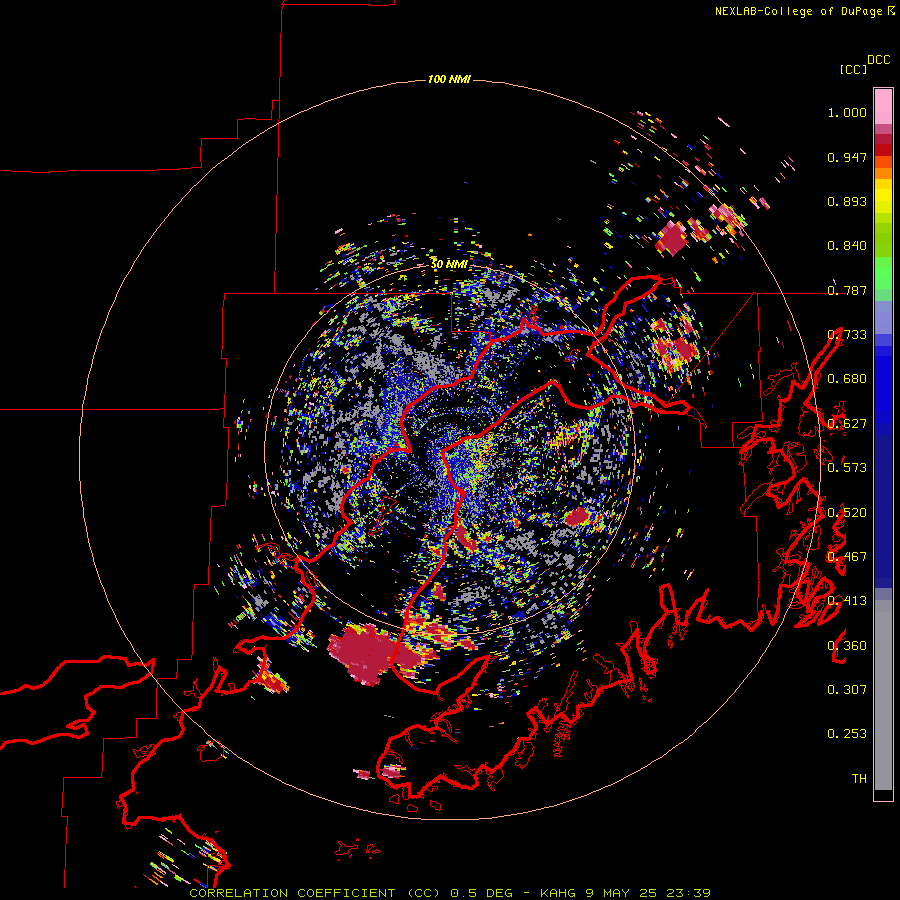
Task: Click the CORRELATION COEFFICIENT (CC) title text
Action: (x=315, y=893)
